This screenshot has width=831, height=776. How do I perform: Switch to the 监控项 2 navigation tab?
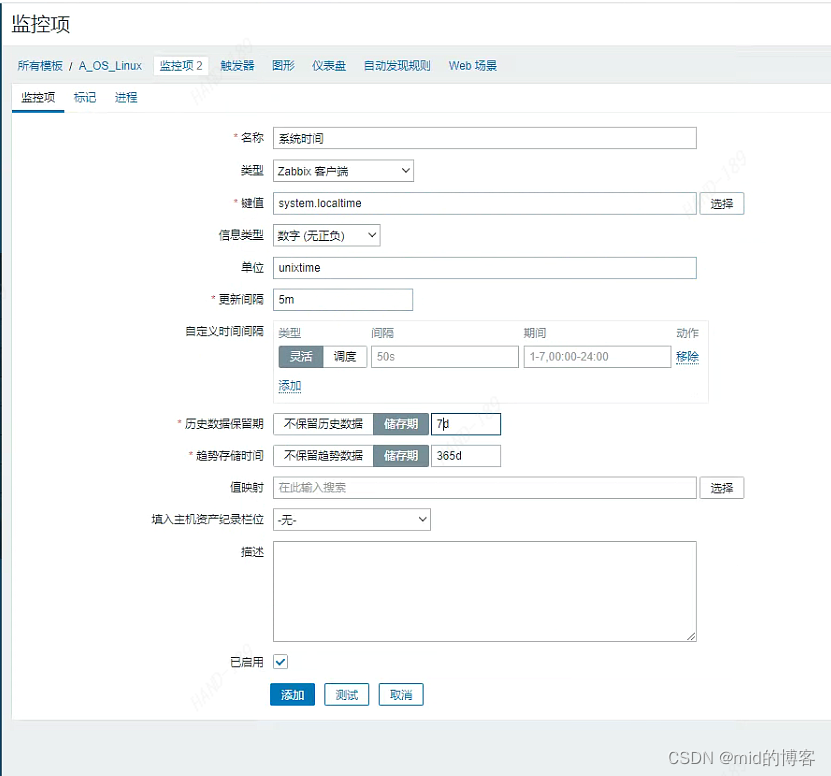coord(181,66)
